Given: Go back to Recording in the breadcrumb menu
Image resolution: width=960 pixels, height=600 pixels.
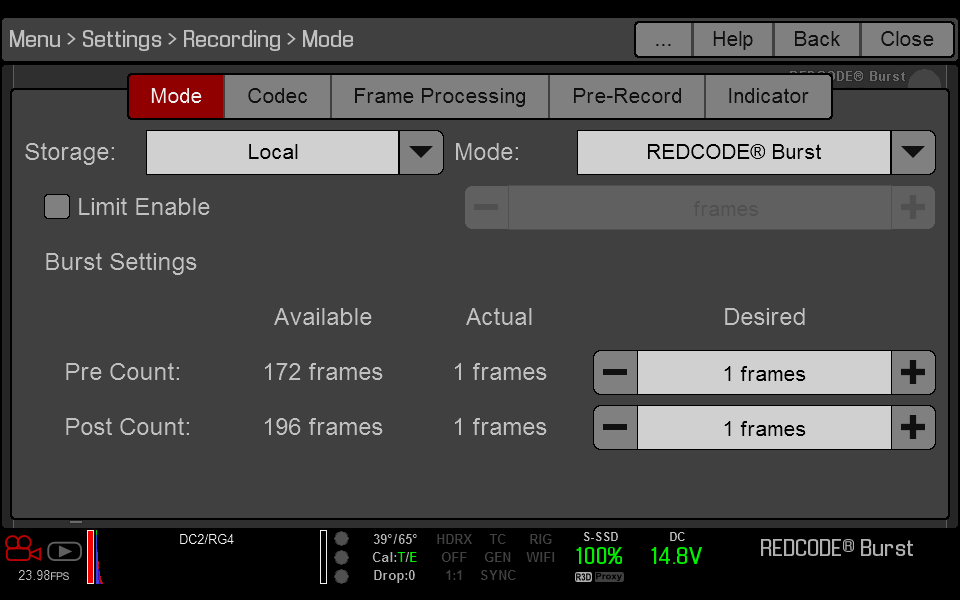Looking at the screenshot, I should coord(232,39).
